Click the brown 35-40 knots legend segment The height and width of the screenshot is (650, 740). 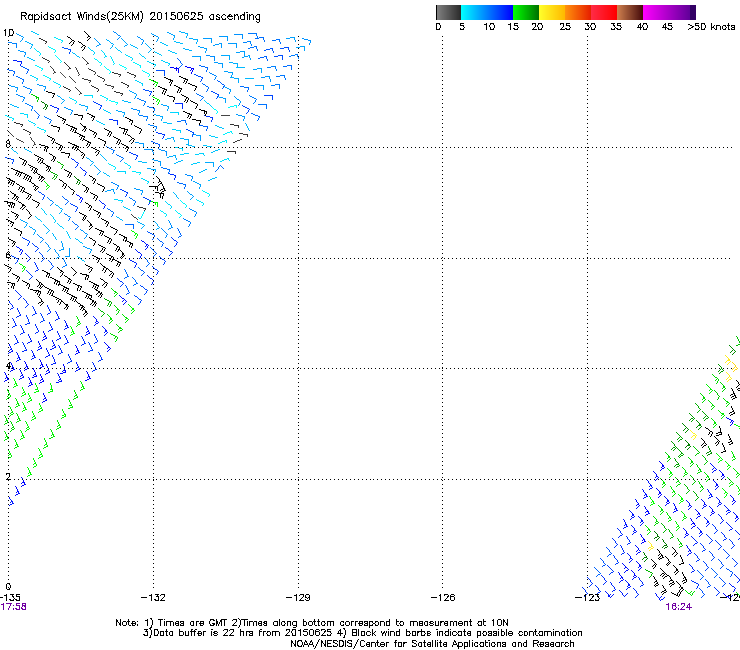630,12
